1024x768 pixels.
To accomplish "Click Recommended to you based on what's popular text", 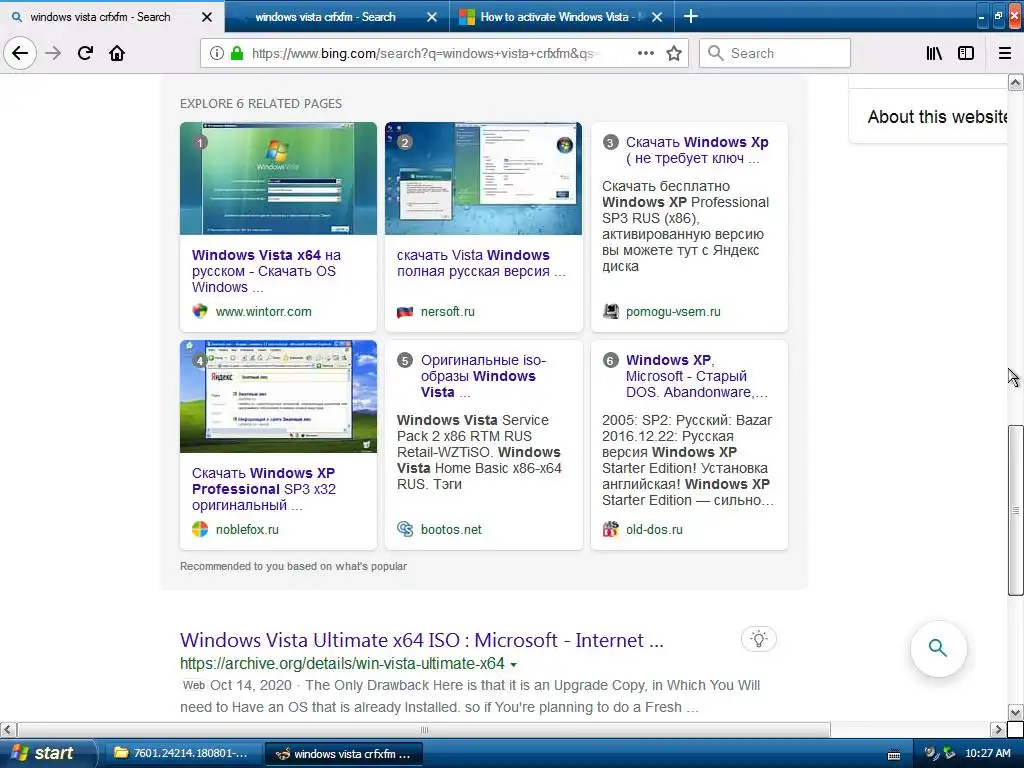I will coord(293,566).
